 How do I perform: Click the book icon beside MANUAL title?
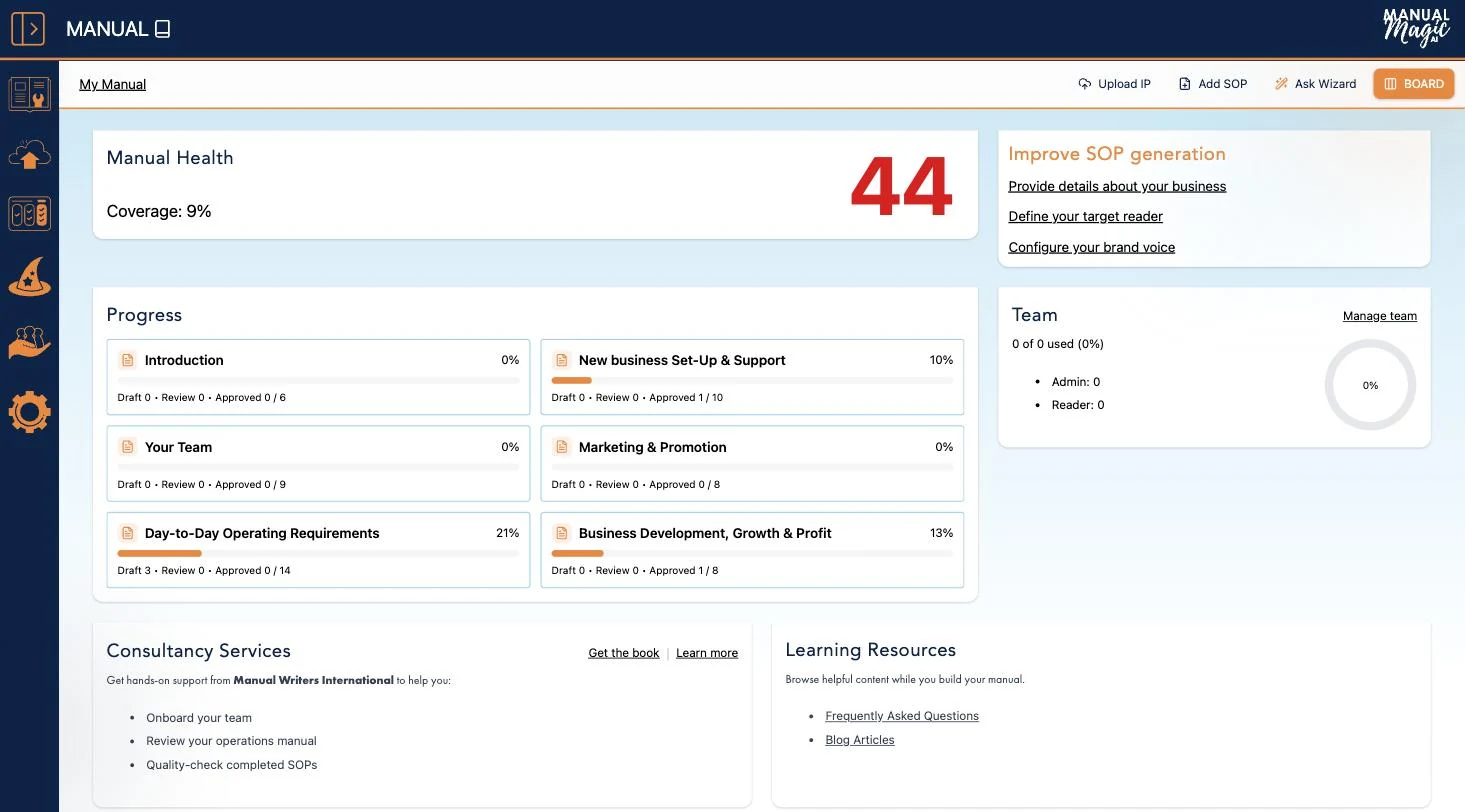pyautogui.click(x=163, y=29)
